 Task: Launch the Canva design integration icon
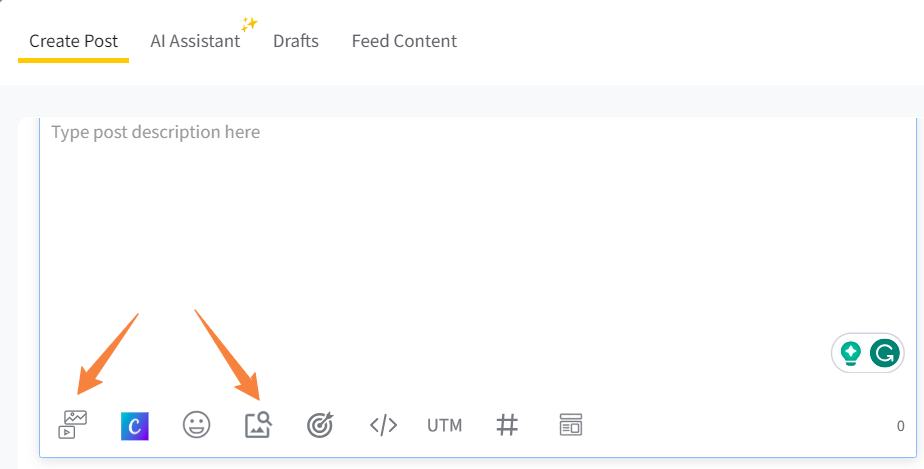[x=135, y=425]
